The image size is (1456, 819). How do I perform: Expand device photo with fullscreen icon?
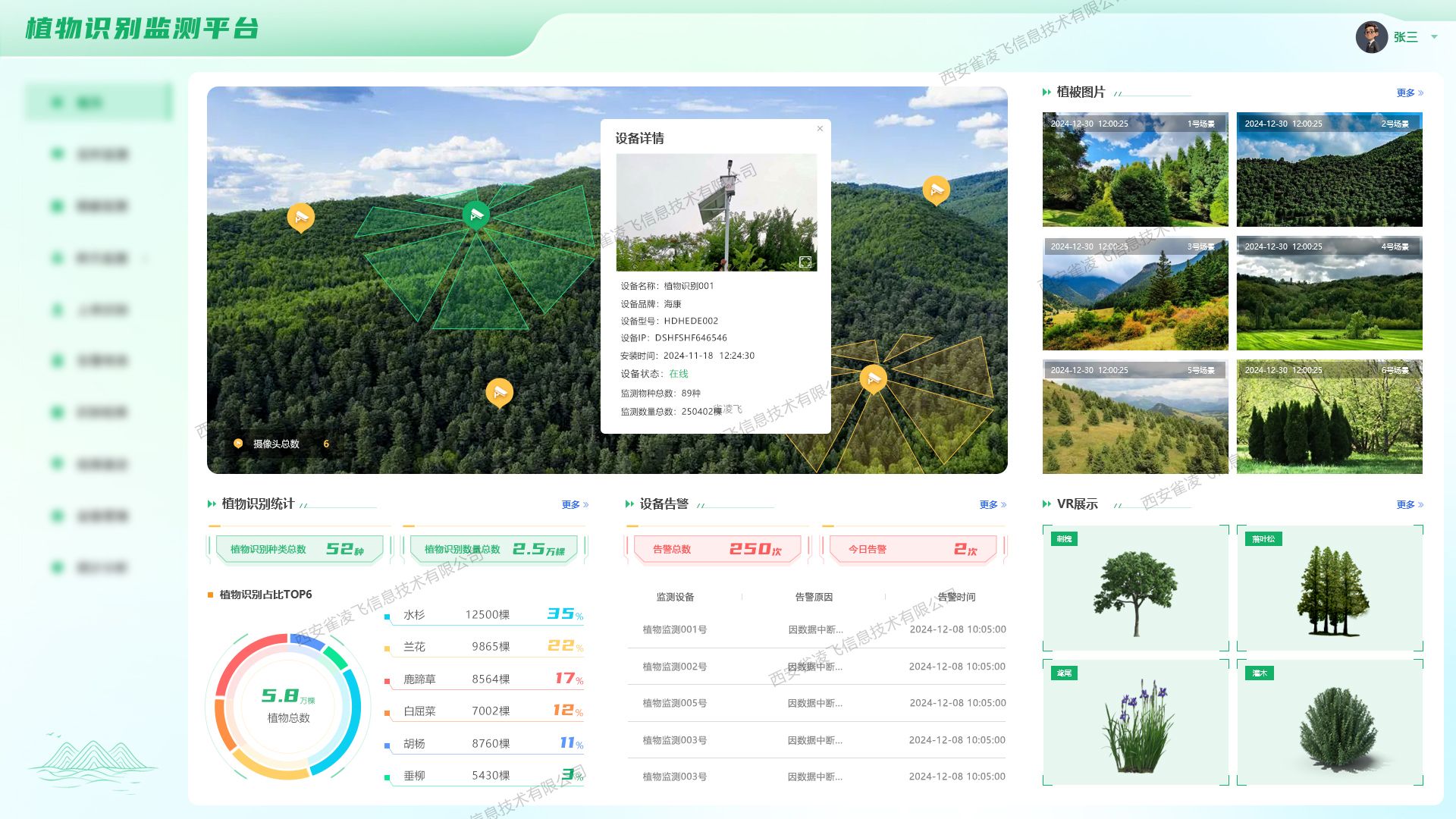[x=805, y=262]
